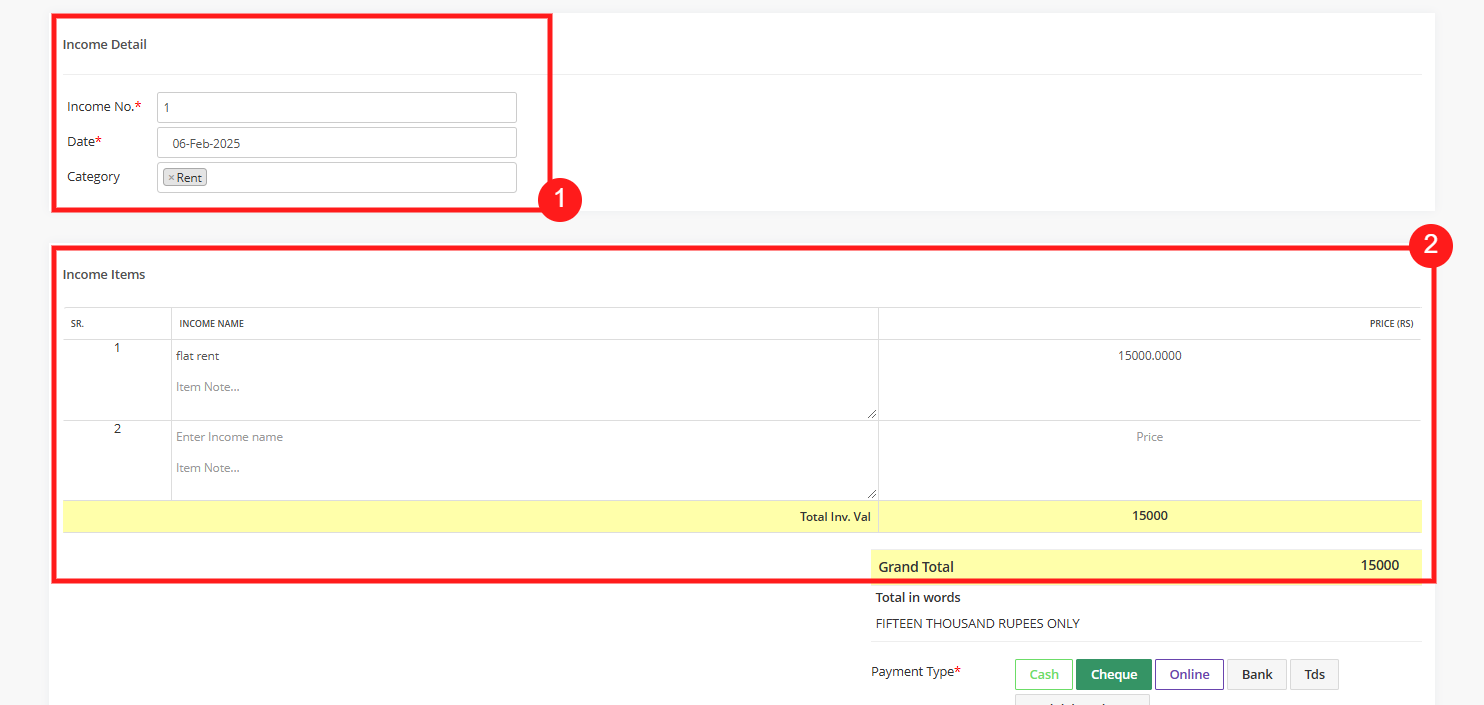Viewport: 1484px width, 705px height.
Task: Open the Date field showing 06-Feb-2025
Action: pos(336,143)
